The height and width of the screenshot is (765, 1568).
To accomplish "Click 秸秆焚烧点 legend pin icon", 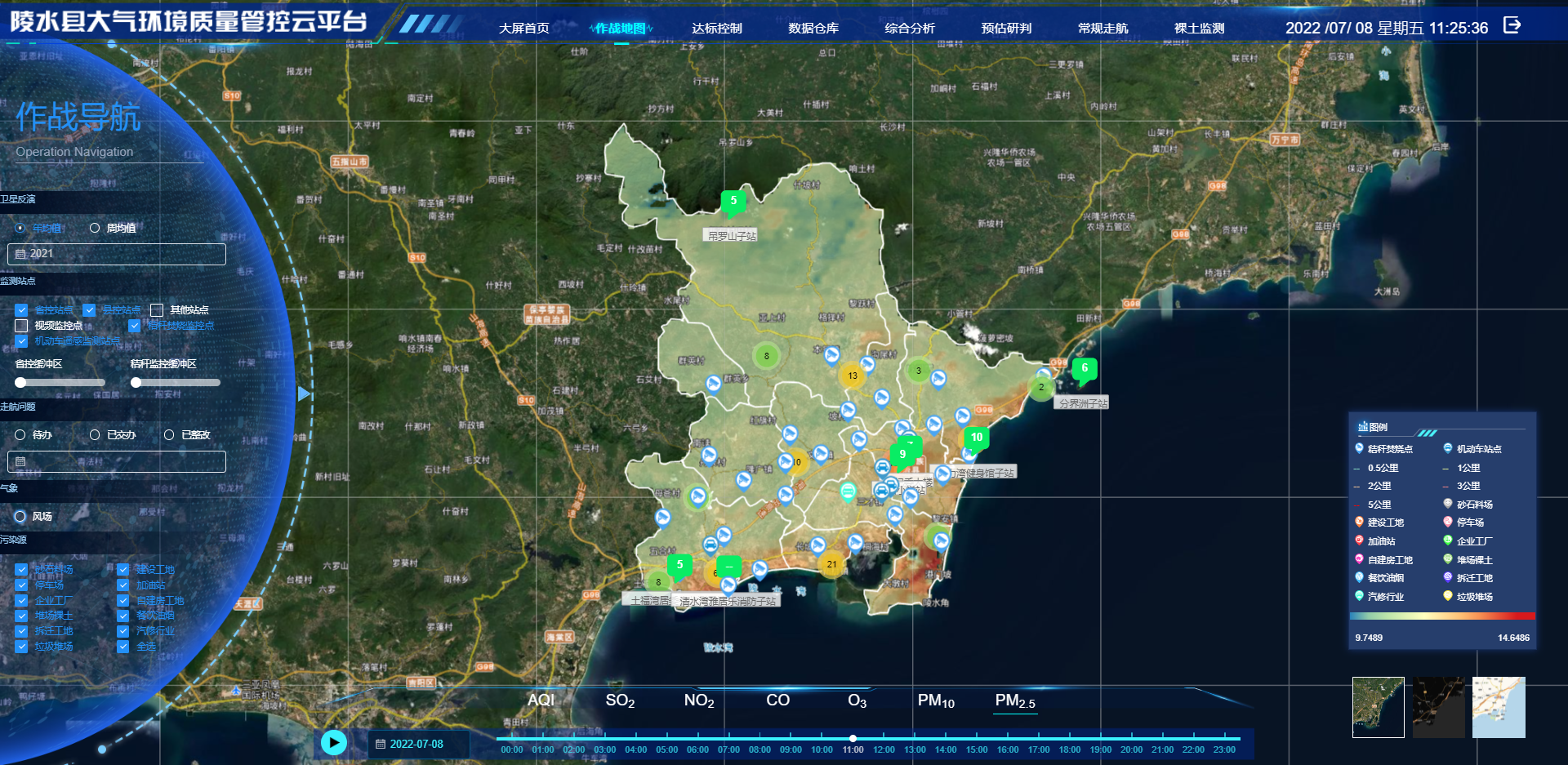I will [1359, 448].
